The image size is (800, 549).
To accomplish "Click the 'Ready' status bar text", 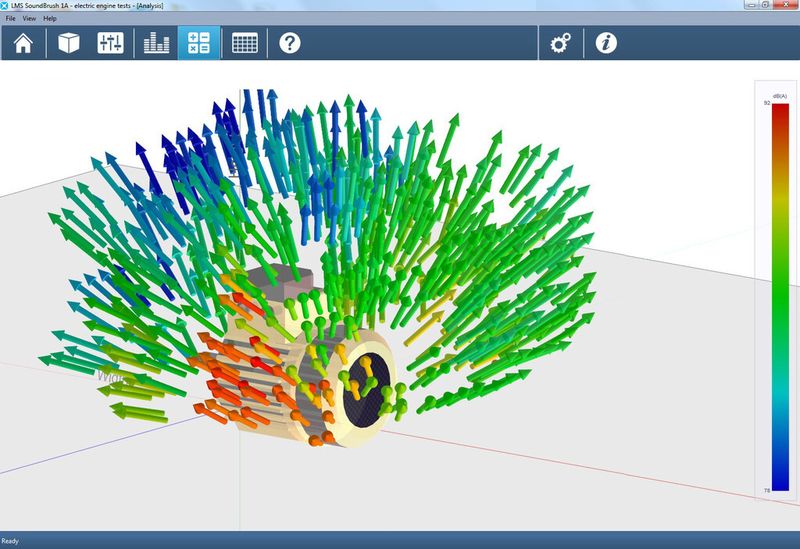I will point(10,541).
